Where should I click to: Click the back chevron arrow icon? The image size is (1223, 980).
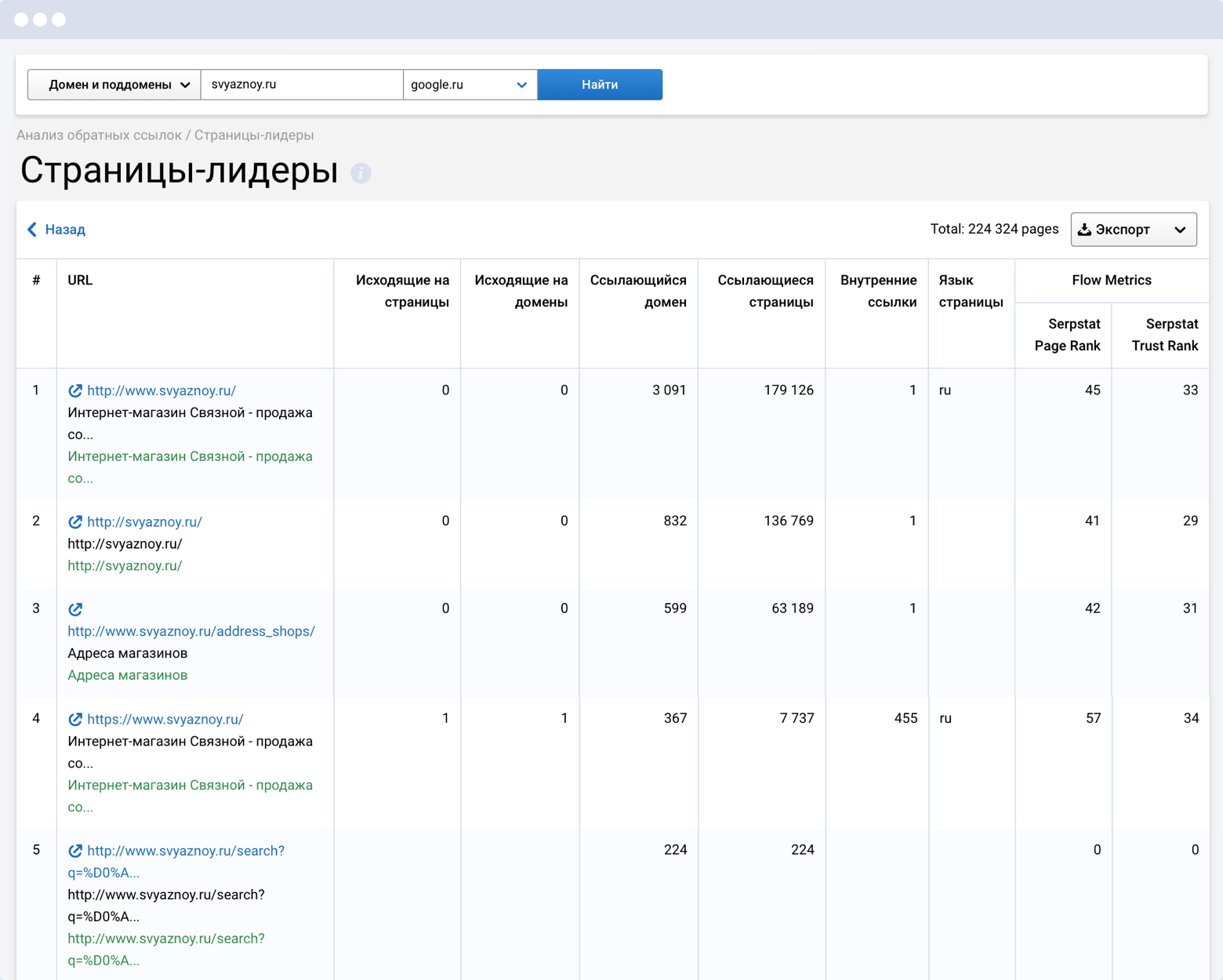[x=32, y=230]
